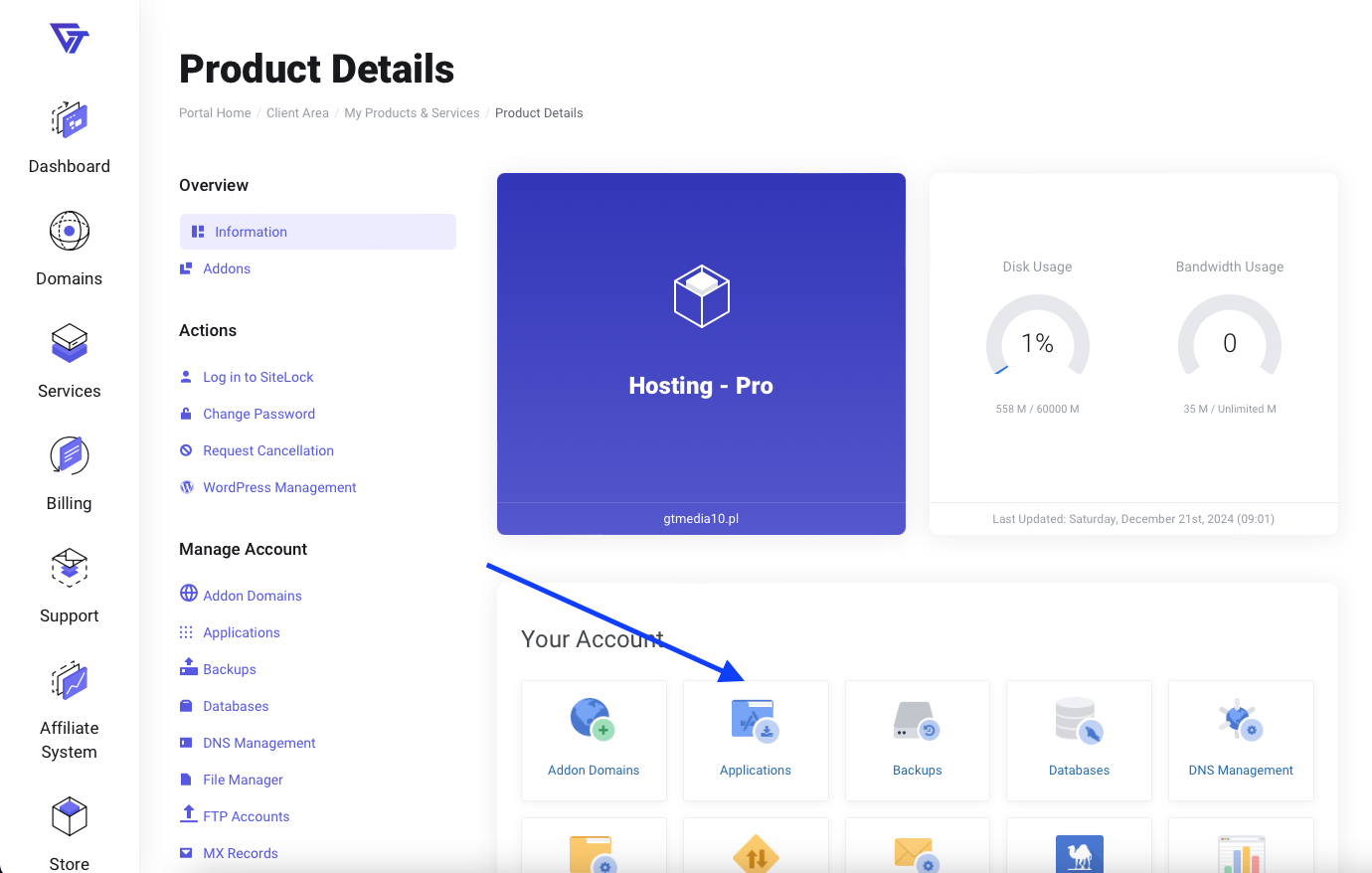
Task: Select the Information overview item
Action: tap(318, 232)
